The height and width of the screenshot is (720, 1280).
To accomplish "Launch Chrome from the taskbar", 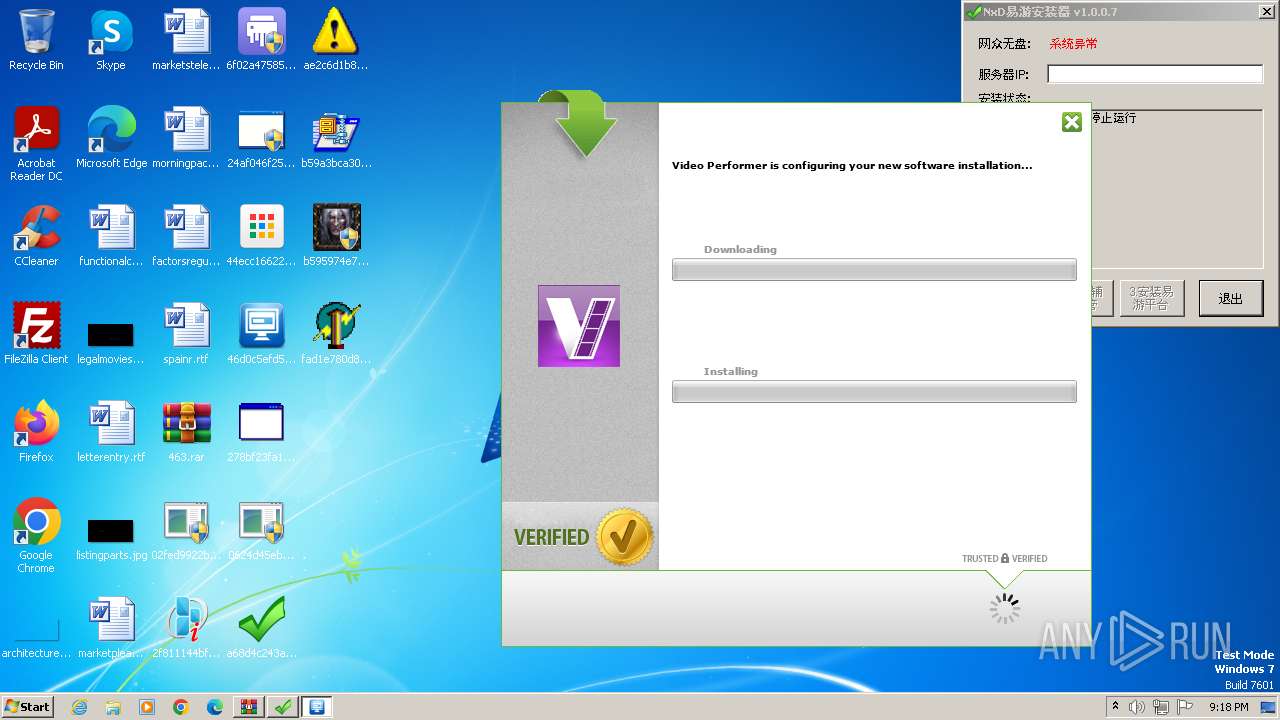I will point(181,707).
